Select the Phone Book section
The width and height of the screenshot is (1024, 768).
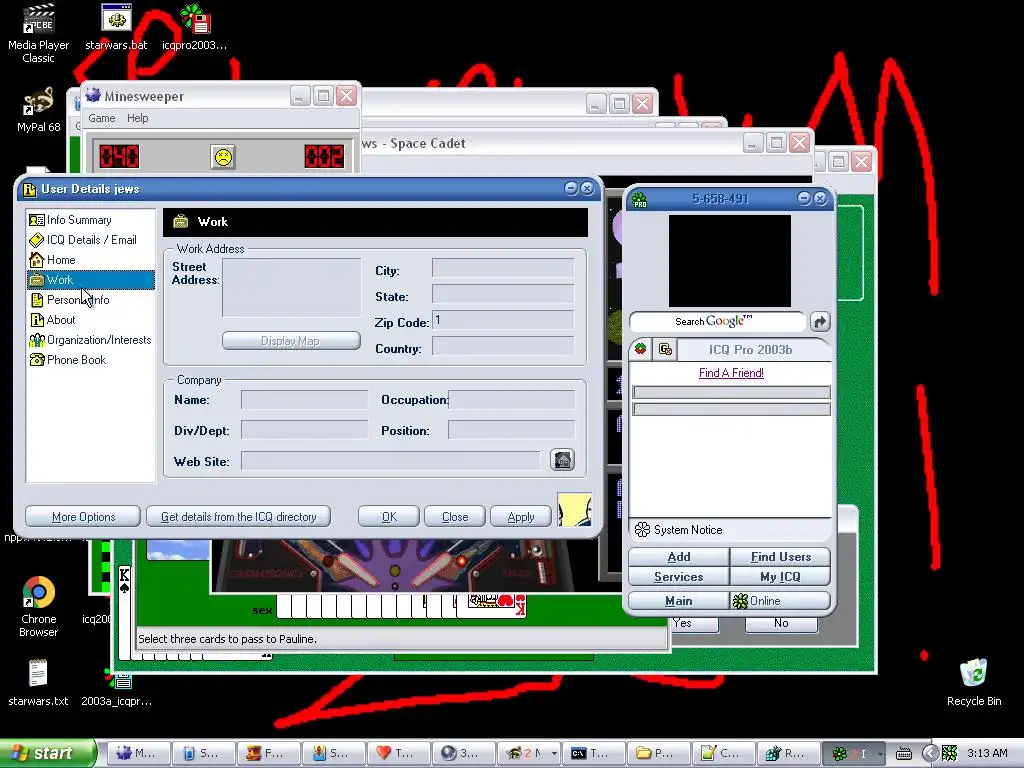[x=91, y=360]
